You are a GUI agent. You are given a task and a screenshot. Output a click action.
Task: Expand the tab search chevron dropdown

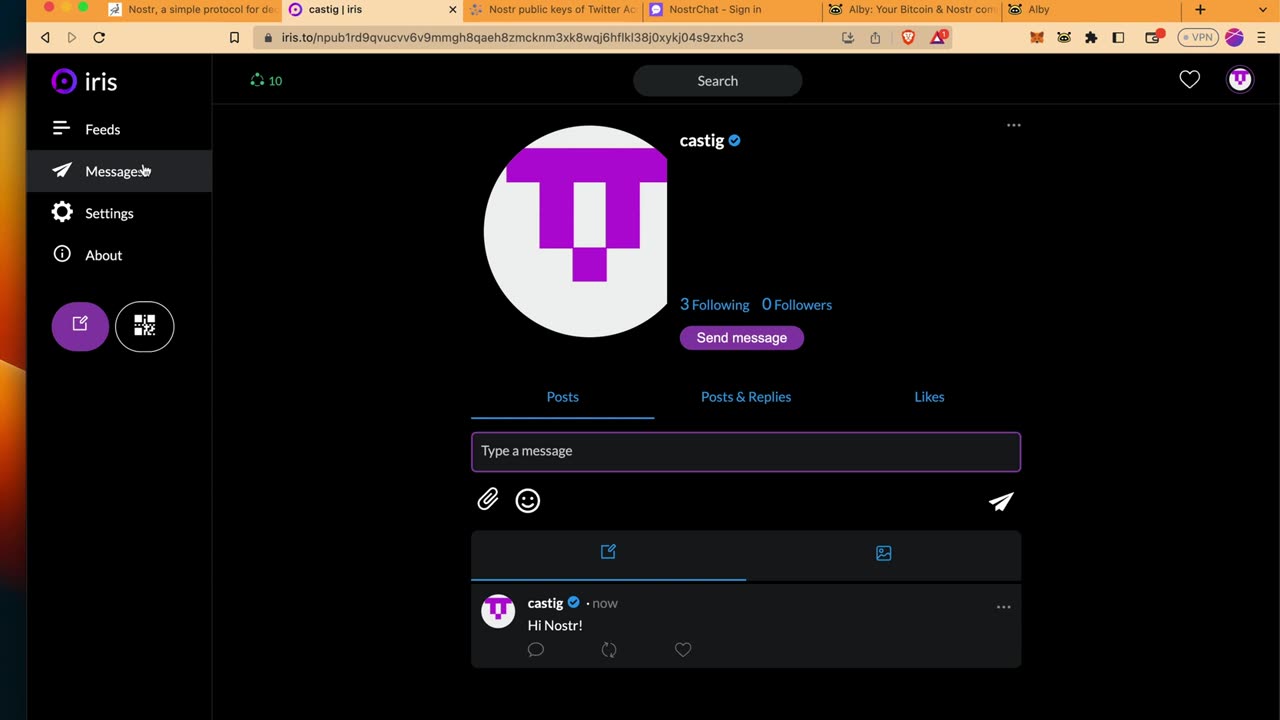click(1261, 10)
